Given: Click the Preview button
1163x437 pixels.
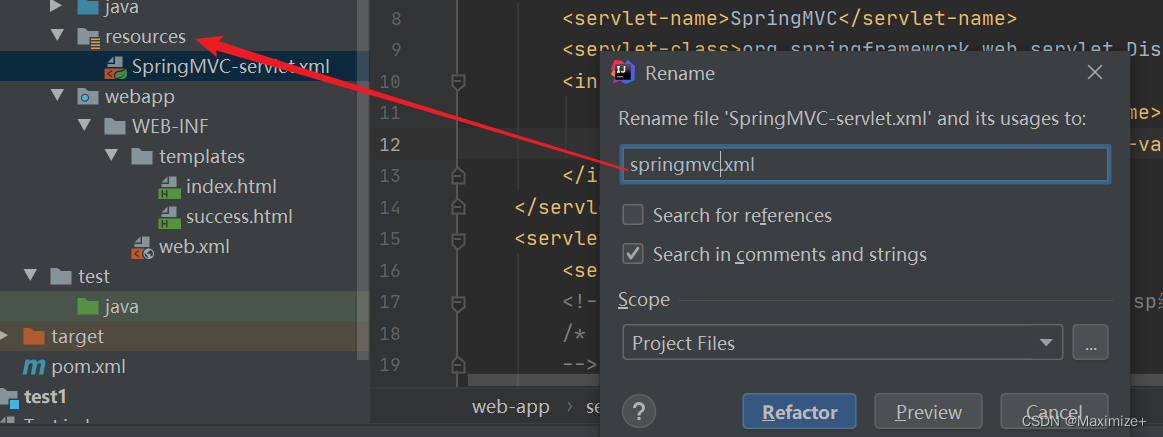Looking at the screenshot, I should pos(928,412).
